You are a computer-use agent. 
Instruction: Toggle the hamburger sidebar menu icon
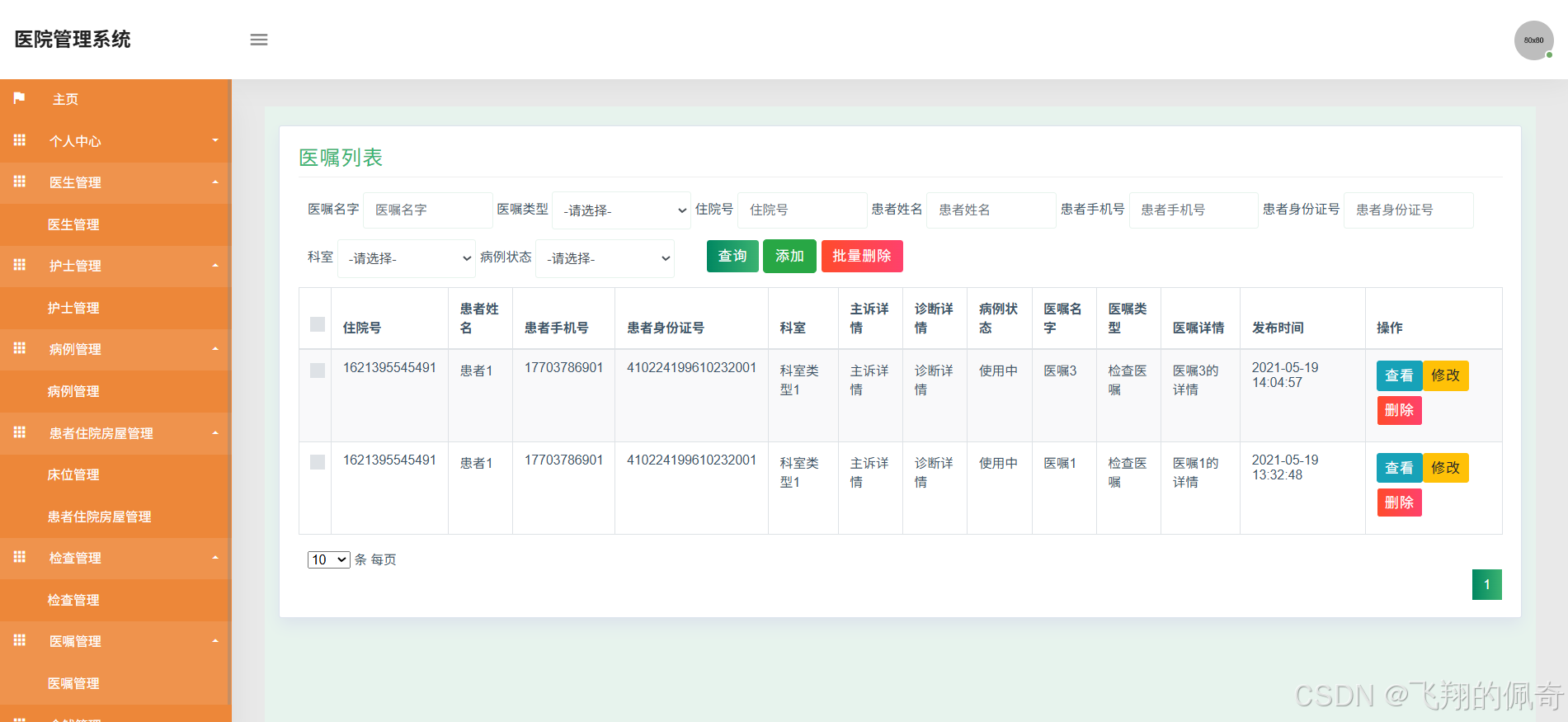(259, 40)
